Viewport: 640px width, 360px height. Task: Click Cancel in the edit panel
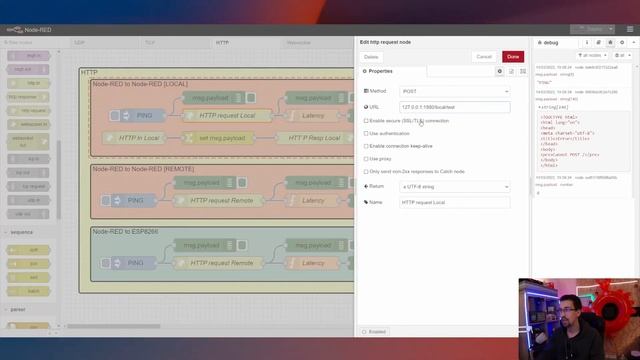click(484, 57)
